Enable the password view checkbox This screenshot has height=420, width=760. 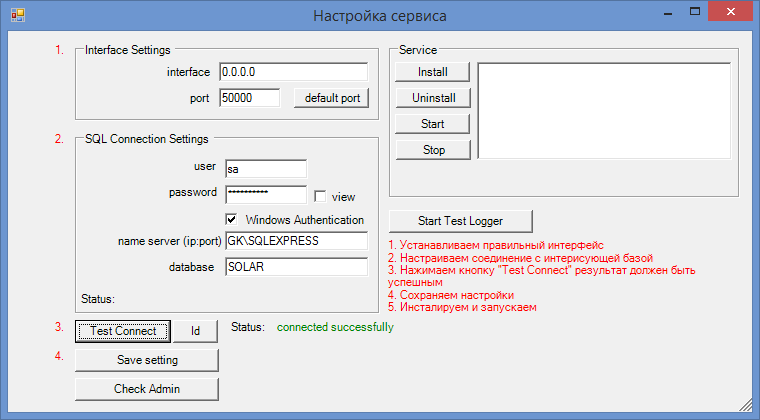[x=320, y=197]
